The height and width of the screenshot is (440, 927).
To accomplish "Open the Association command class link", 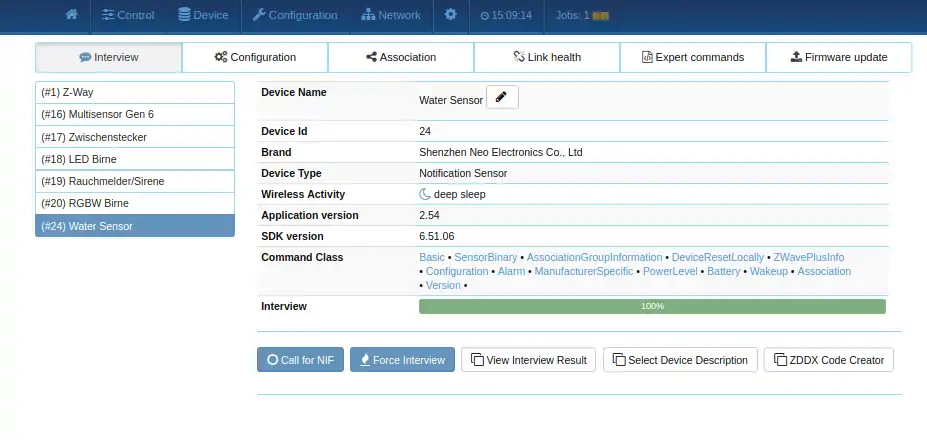I will [824, 271].
